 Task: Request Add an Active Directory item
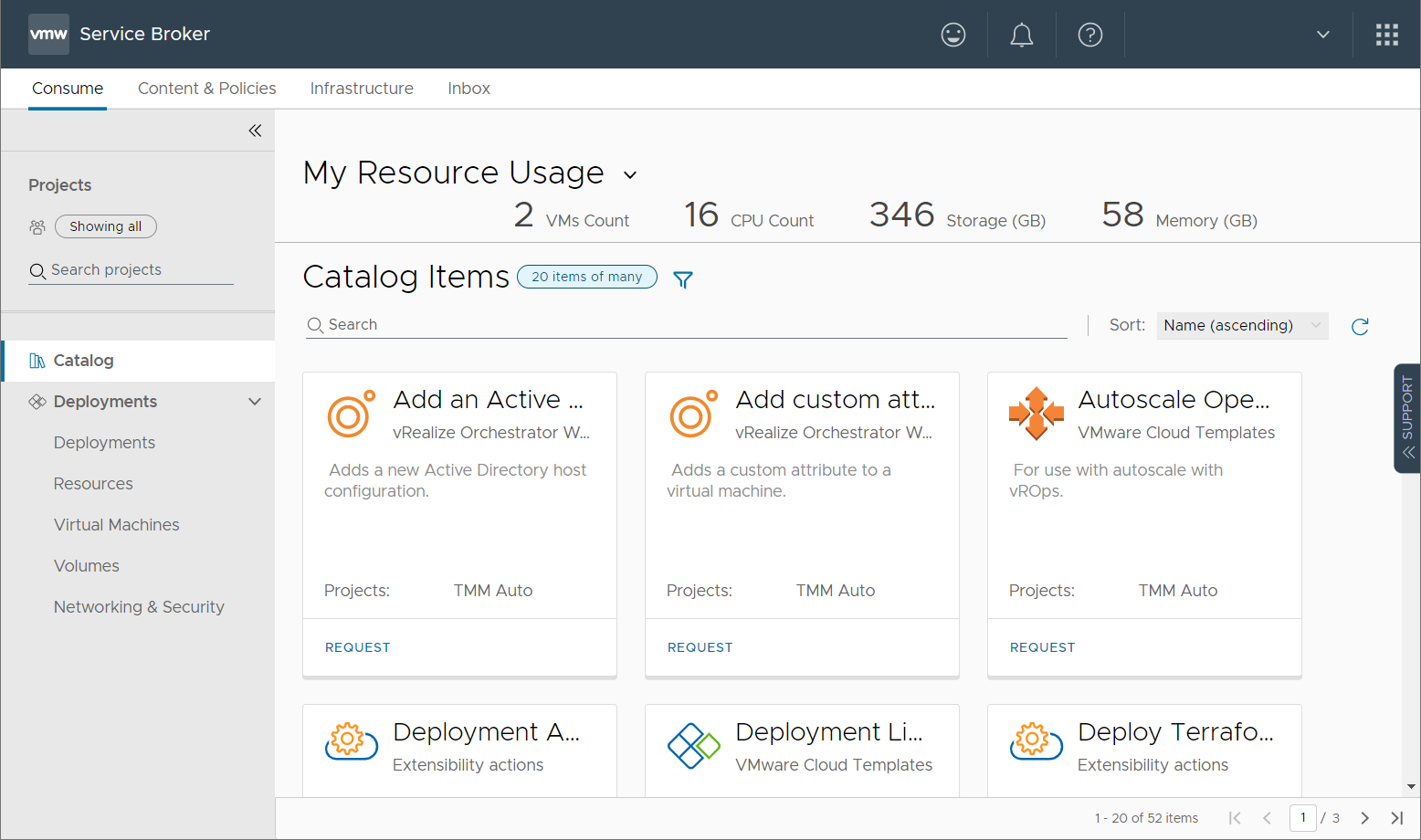coord(358,647)
